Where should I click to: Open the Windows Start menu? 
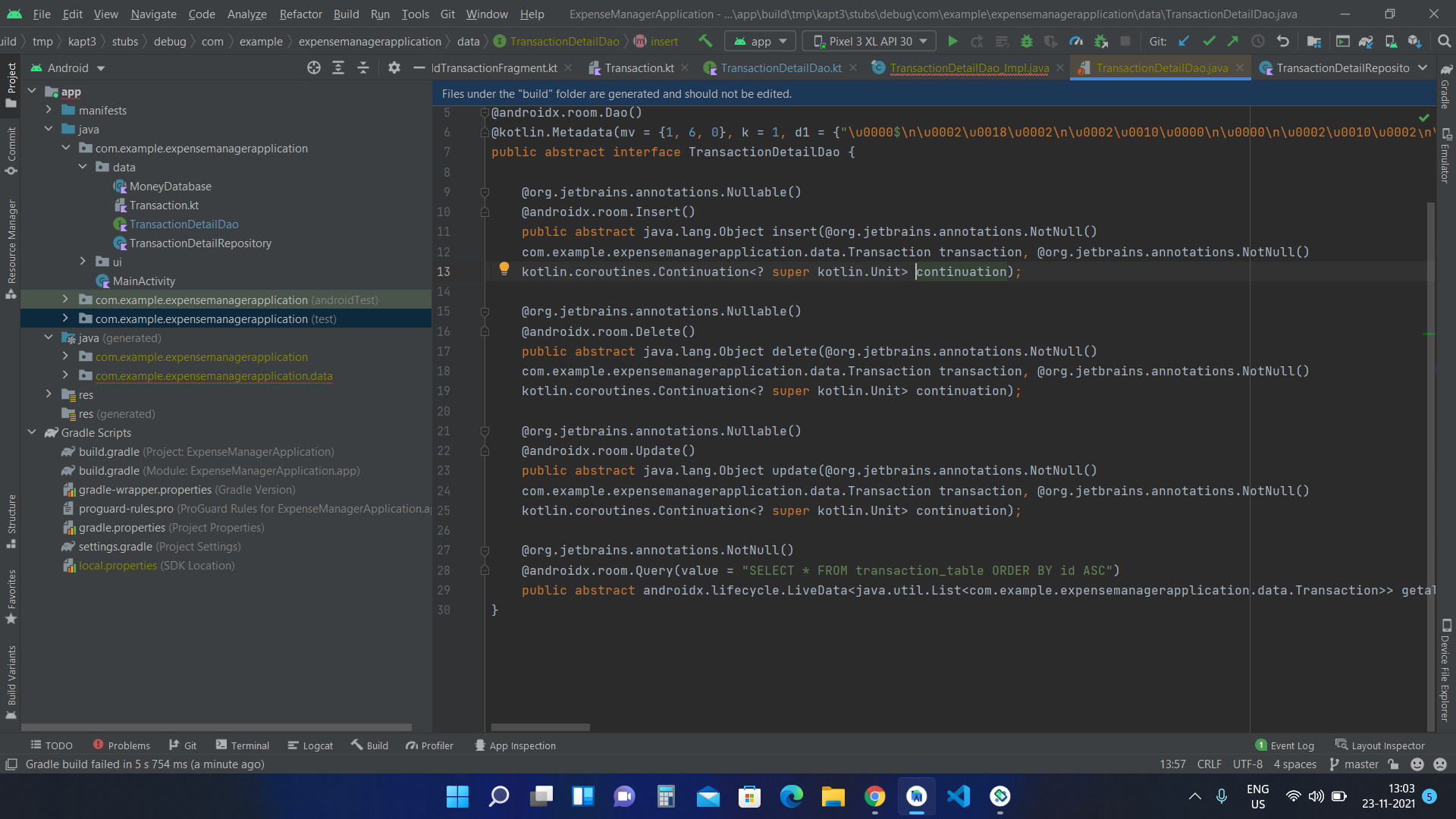click(x=457, y=796)
